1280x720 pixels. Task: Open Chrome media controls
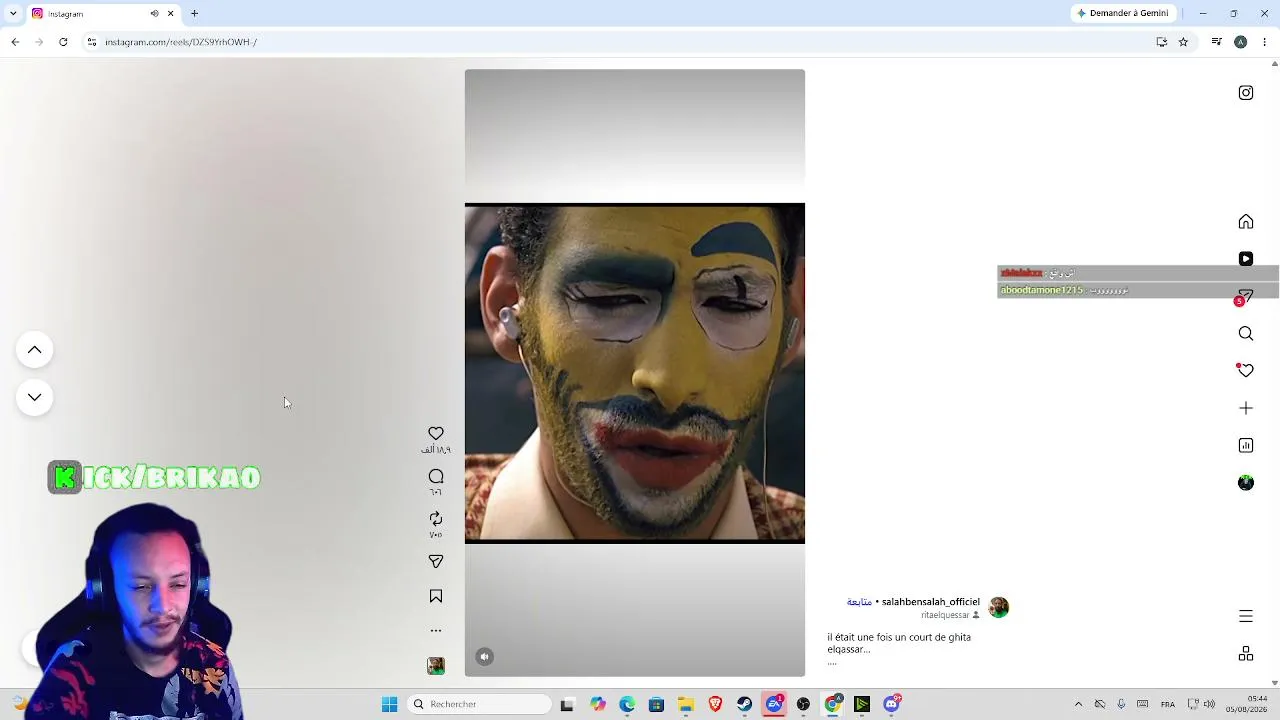[x=1216, y=42]
